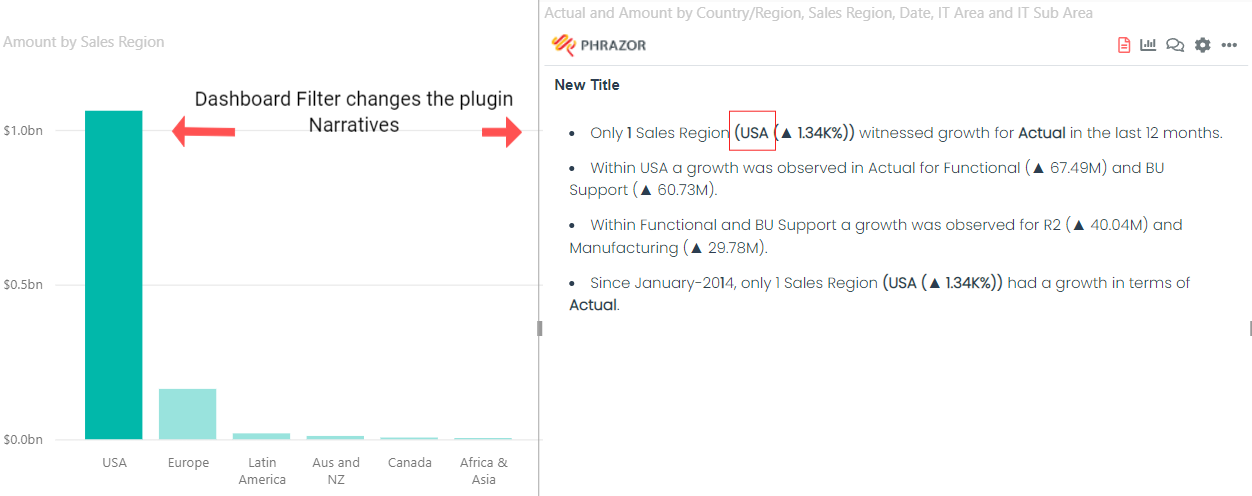Click the left-pointing red arrow
This screenshot has width=1252, height=496.
point(204,131)
